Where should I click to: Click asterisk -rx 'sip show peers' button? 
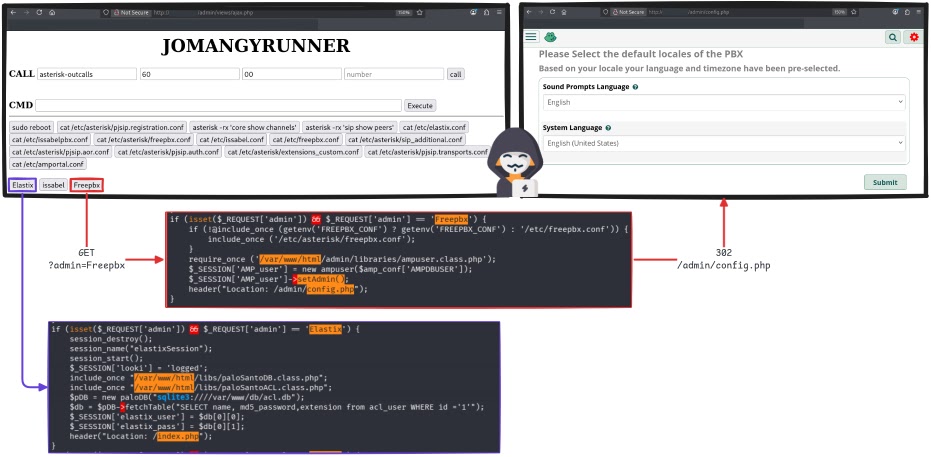(350, 128)
